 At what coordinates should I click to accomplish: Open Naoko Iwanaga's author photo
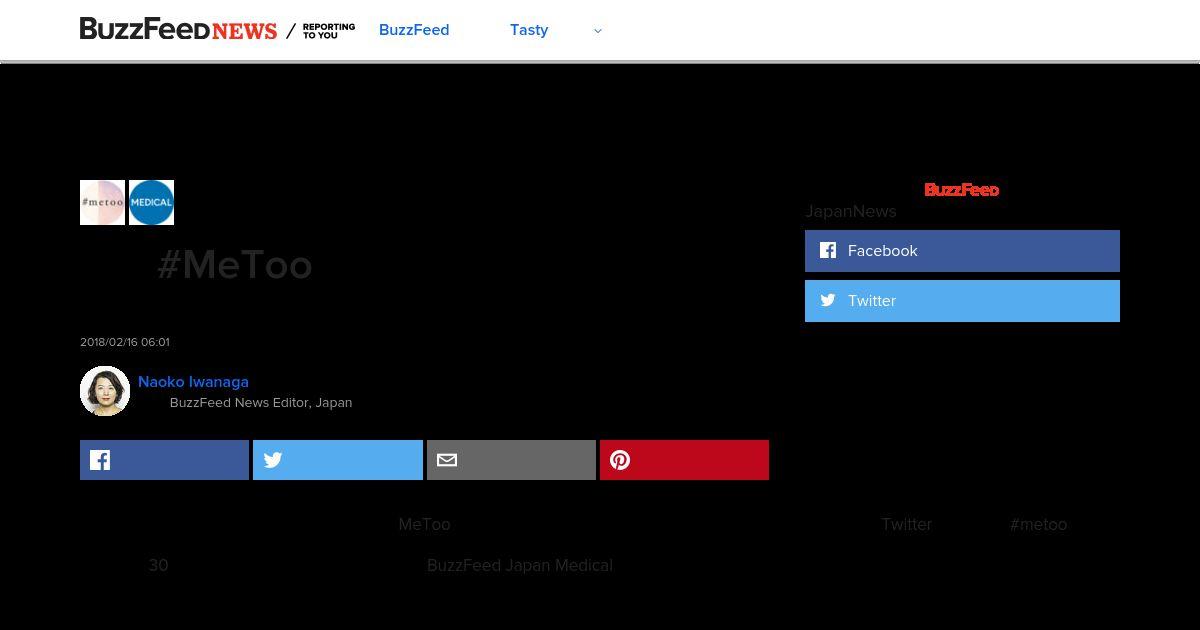(x=105, y=391)
